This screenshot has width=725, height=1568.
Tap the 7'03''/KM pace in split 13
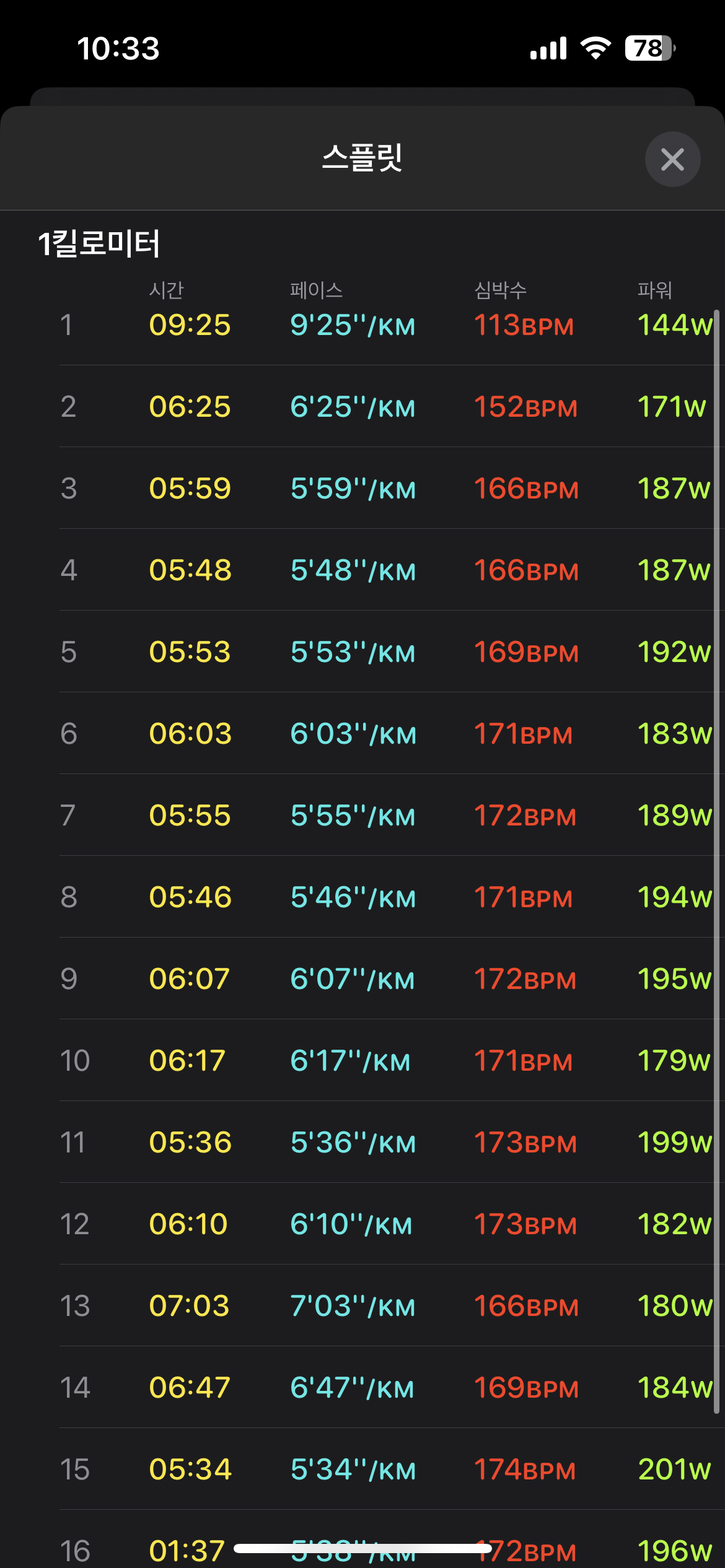point(353,1306)
